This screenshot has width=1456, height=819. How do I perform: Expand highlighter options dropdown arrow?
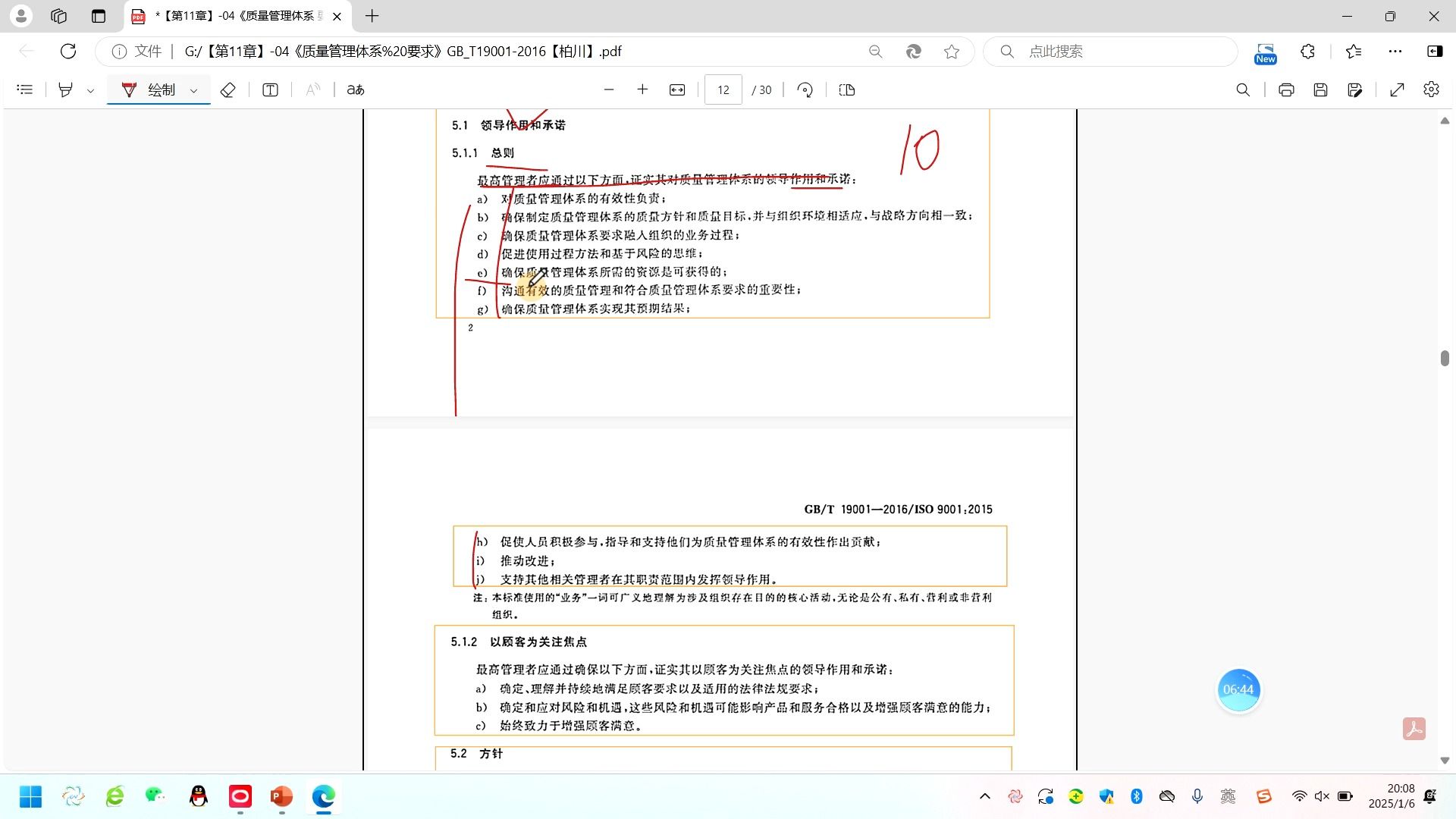(x=91, y=91)
